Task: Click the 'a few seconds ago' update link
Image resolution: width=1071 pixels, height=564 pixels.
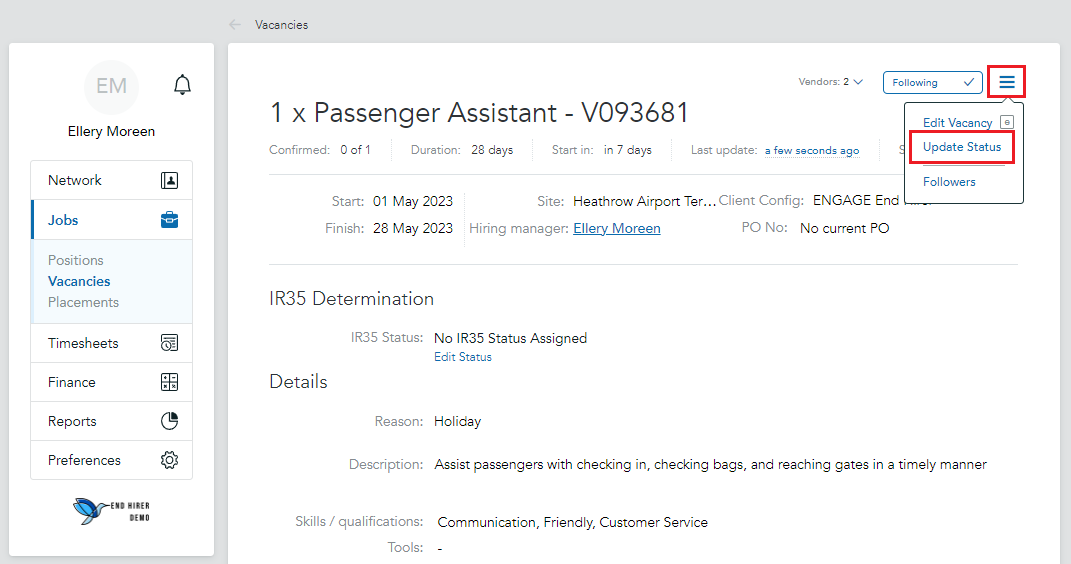Action: click(x=812, y=151)
